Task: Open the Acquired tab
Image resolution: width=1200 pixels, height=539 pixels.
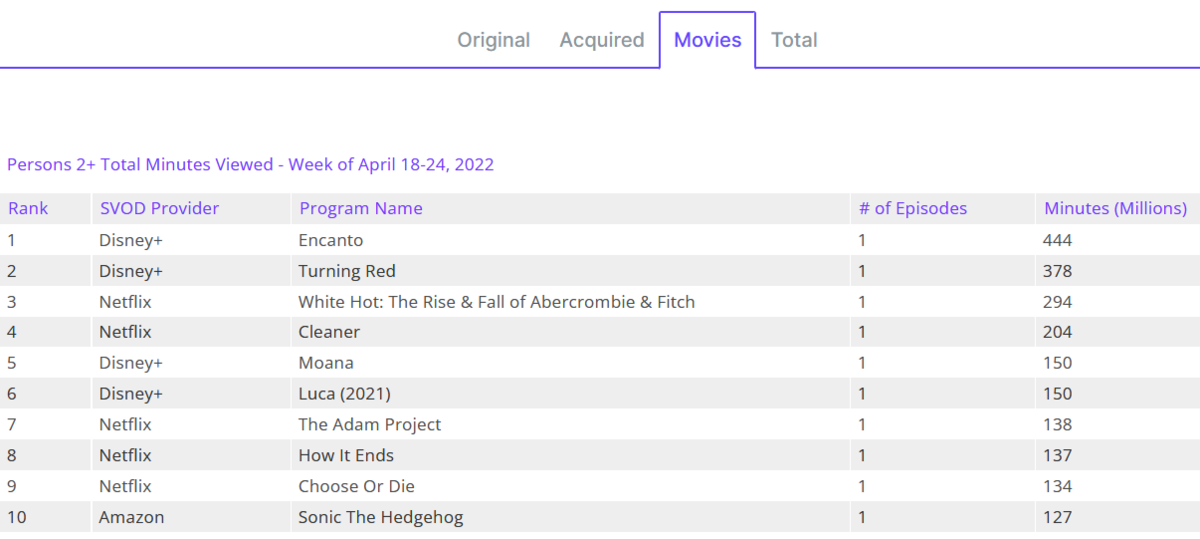Action: pyautogui.click(x=601, y=40)
